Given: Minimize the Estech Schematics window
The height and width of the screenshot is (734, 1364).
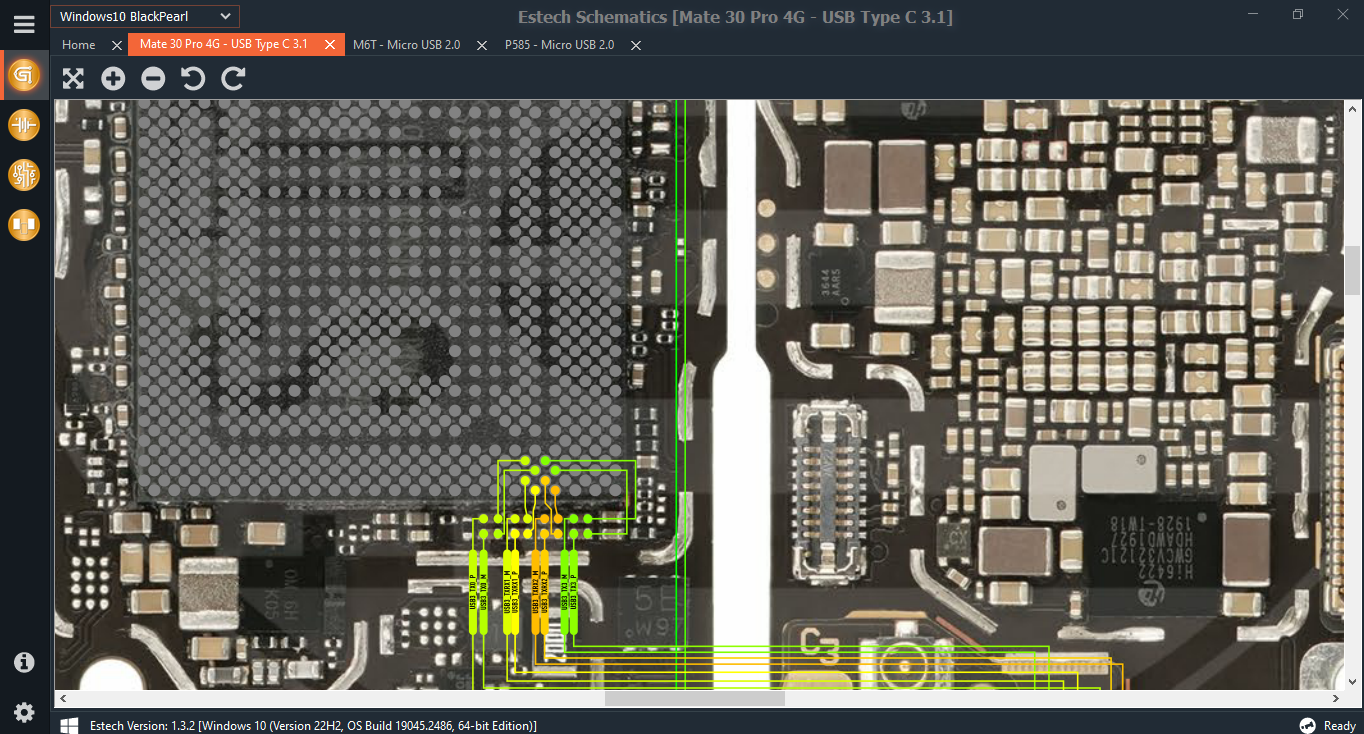Looking at the screenshot, I should [1254, 14].
